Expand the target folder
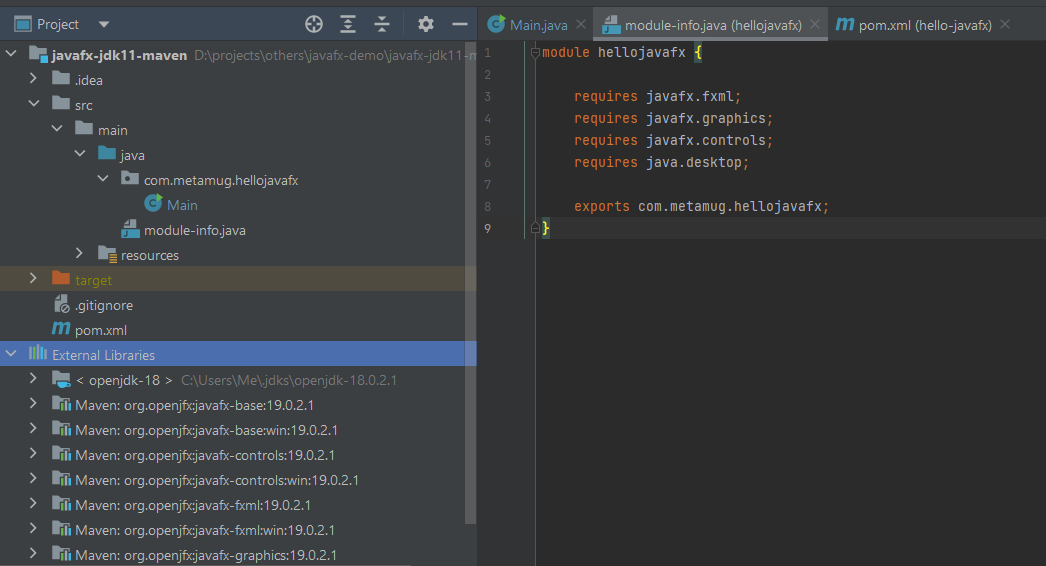 33,278
